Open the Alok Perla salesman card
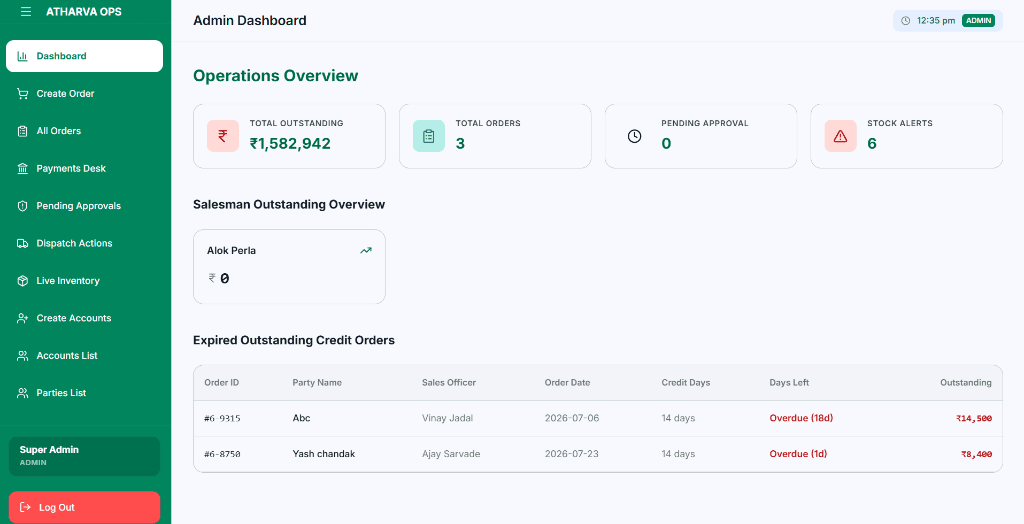The height and width of the screenshot is (524, 1024). click(x=289, y=267)
